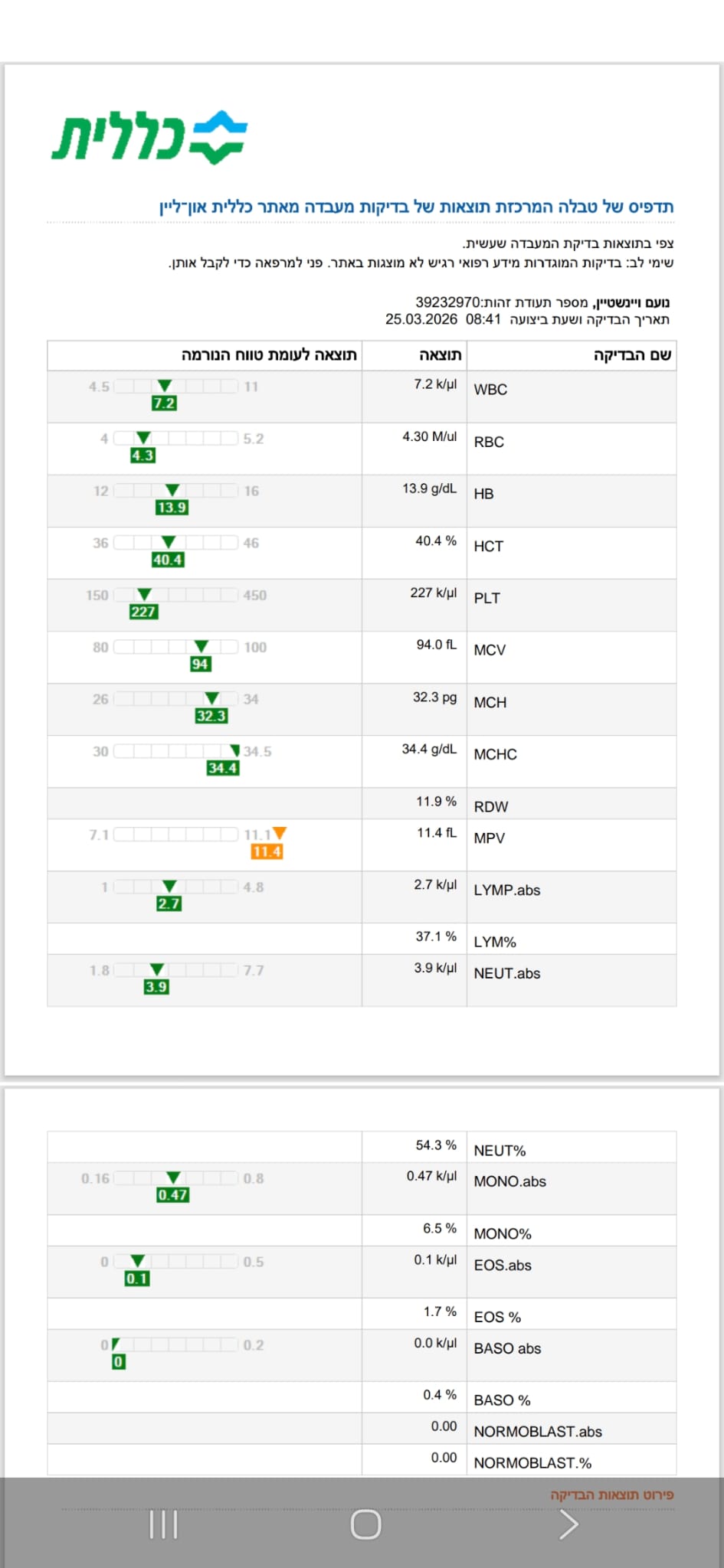This screenshot has width=724, height=1568.
Task: Select the RDW test row name
Action: coord(491,806)
